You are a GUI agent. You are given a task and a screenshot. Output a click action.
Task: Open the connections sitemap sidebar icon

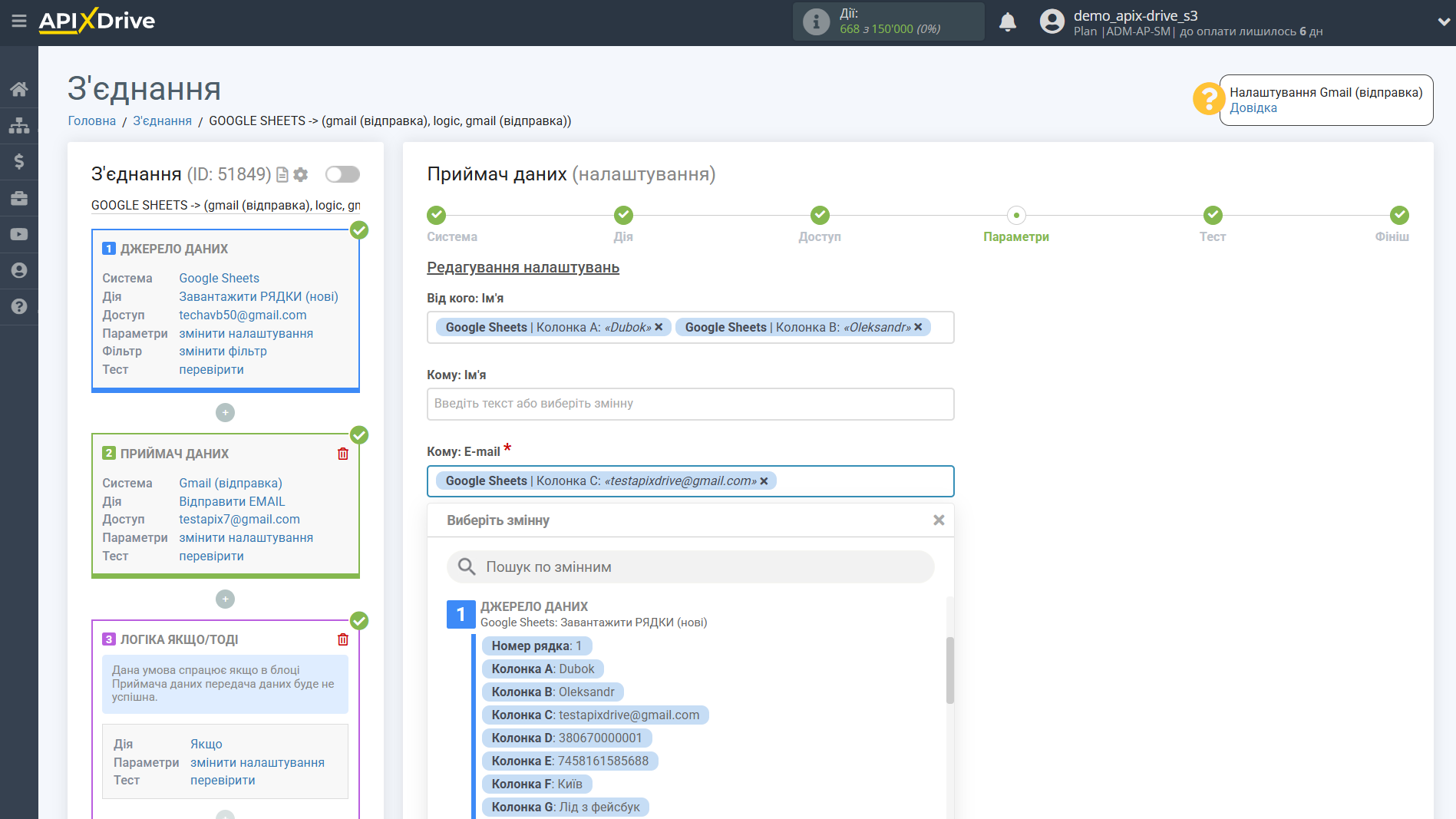coord(19,125)
